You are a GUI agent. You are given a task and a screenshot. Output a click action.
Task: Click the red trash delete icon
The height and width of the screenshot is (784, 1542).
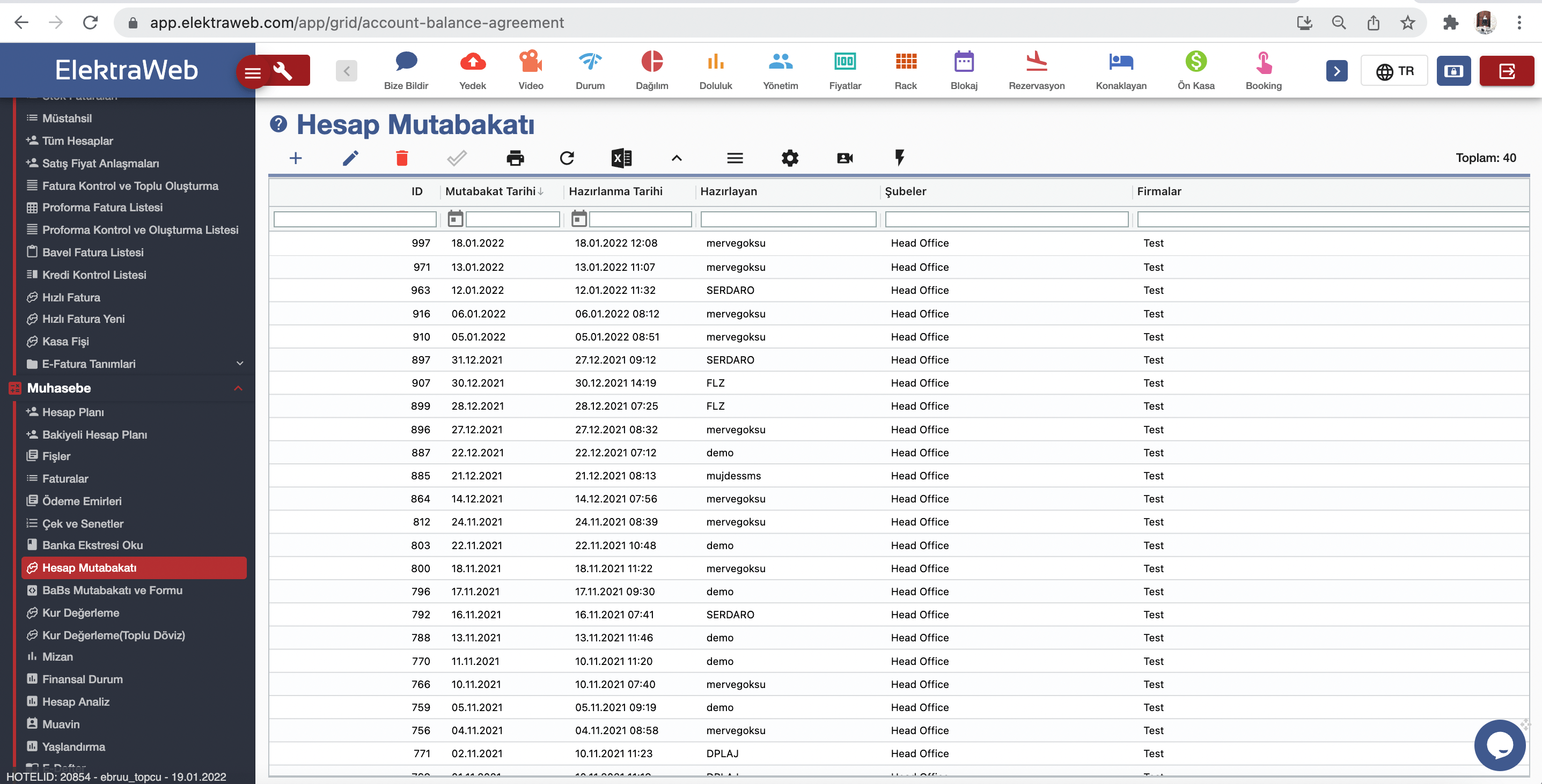402,158
